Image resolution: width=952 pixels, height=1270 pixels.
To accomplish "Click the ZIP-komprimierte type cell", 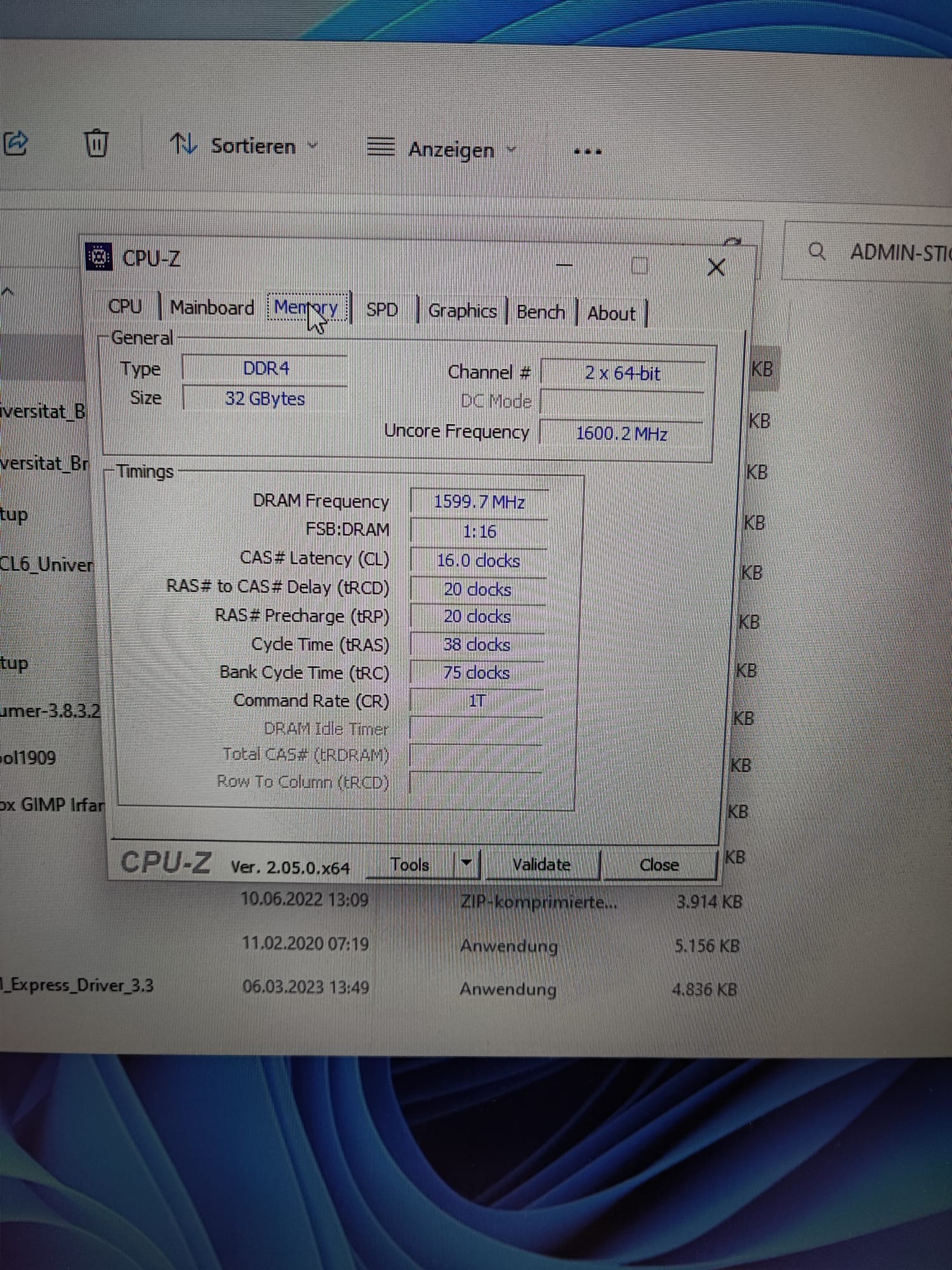I will coord(538,902).
